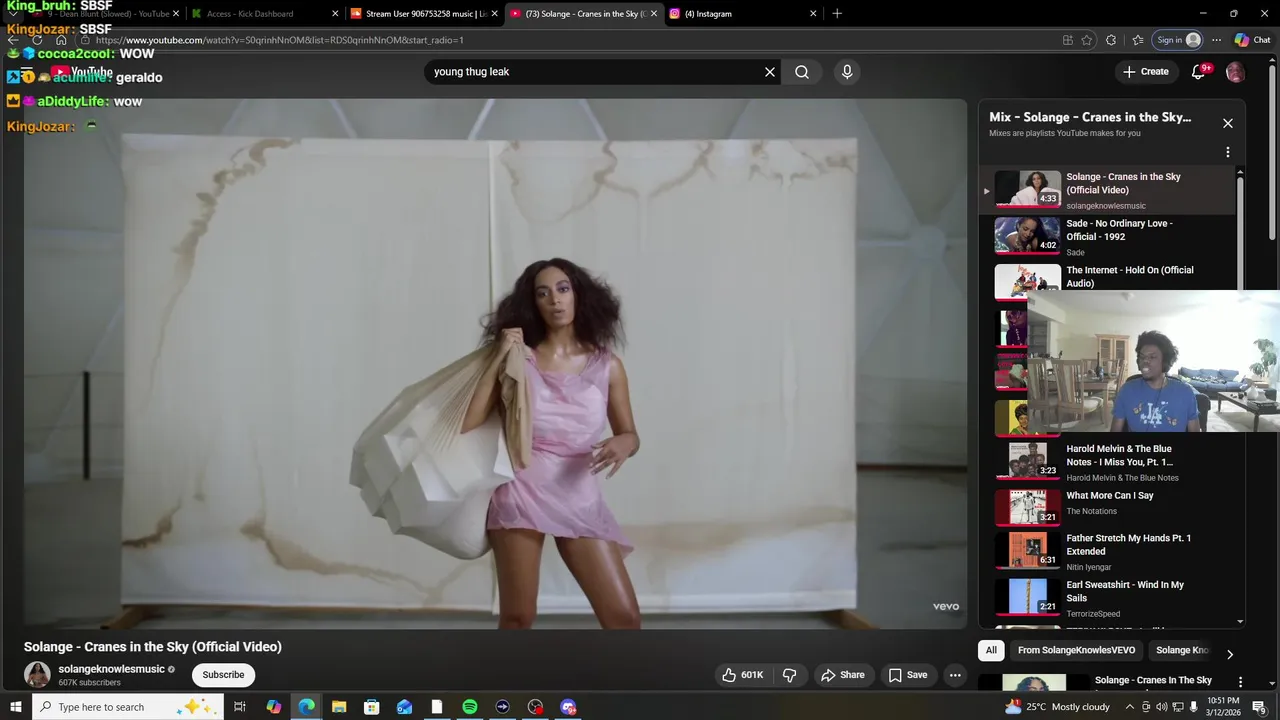Open the weather widget 25°C Mostly cloudy

tap(1057, 707)
